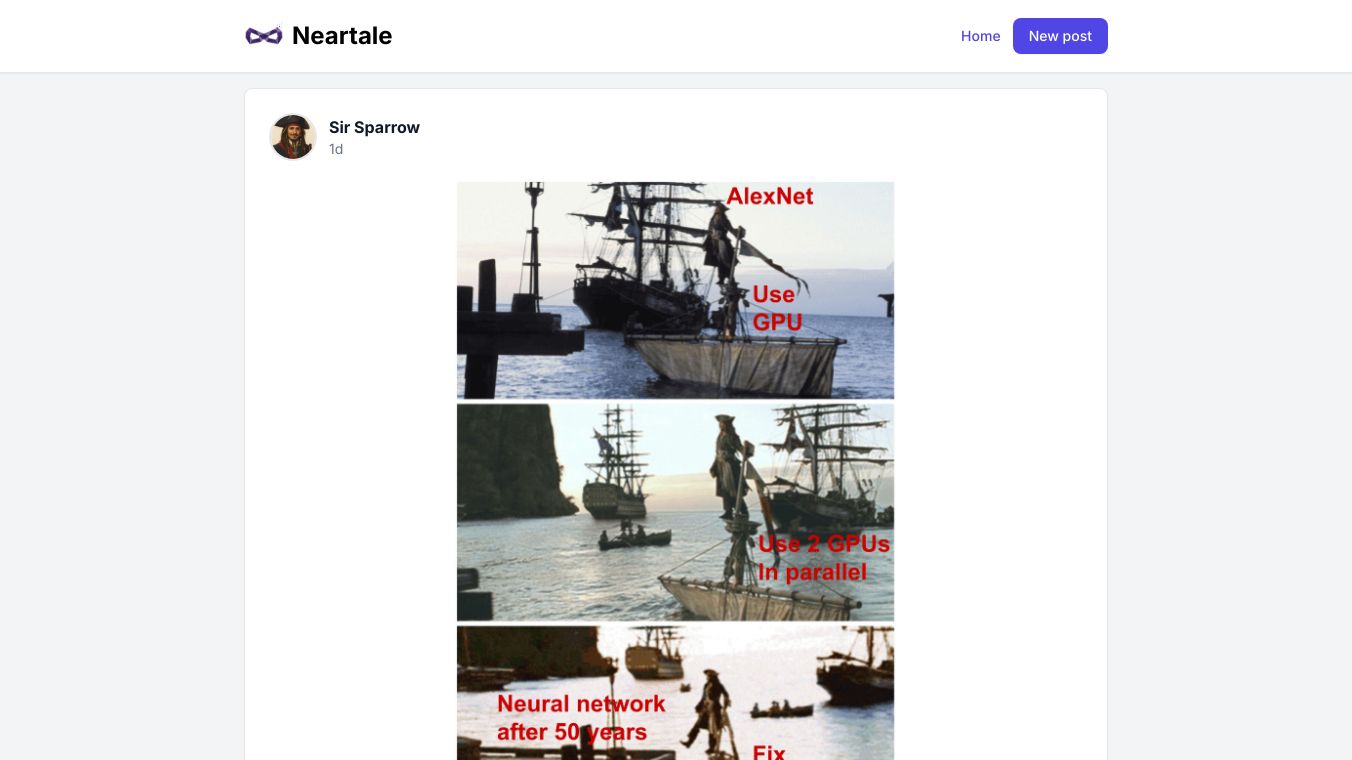Visit the Sir Sparrow profile name

coord(374,127)
